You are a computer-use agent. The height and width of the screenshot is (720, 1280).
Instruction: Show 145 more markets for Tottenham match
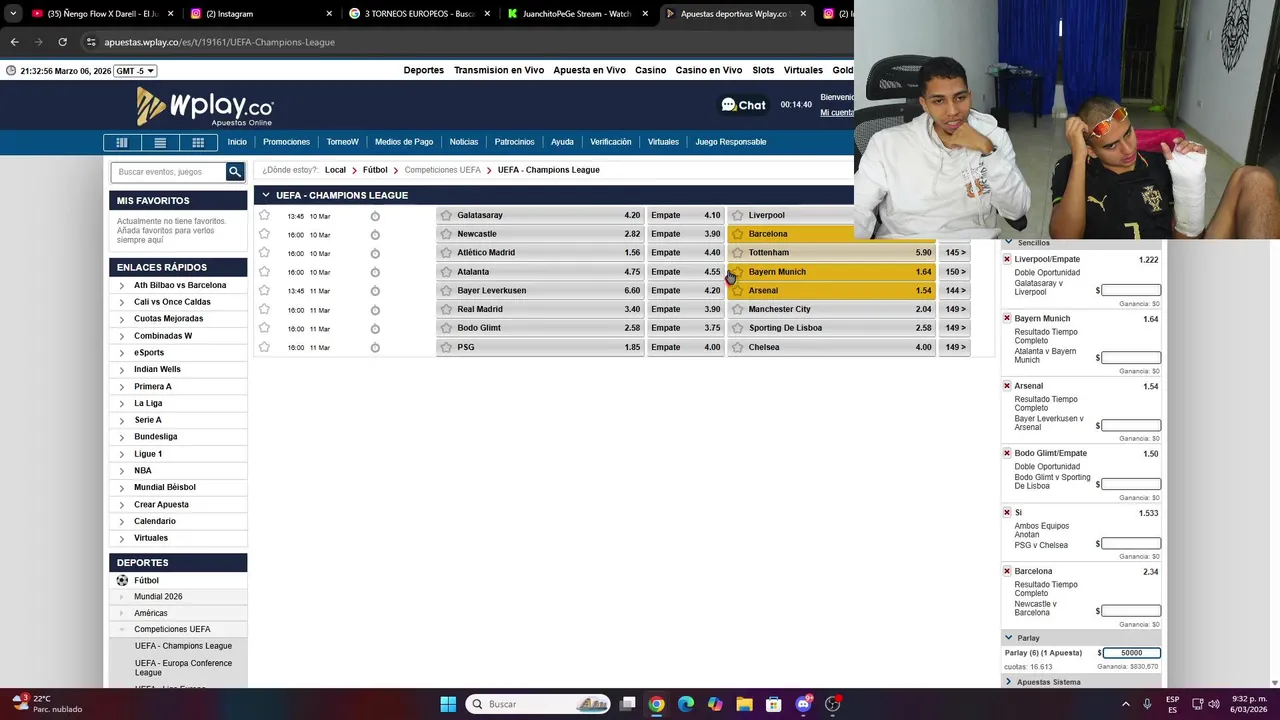(x=955, y=253)
